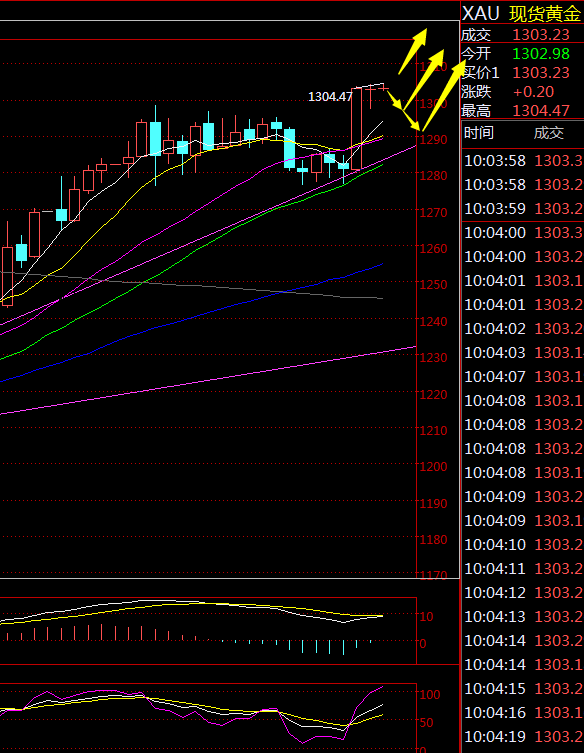Click the 1280 price axis label
Screen dimensions: 584x753
click(434, 176)
